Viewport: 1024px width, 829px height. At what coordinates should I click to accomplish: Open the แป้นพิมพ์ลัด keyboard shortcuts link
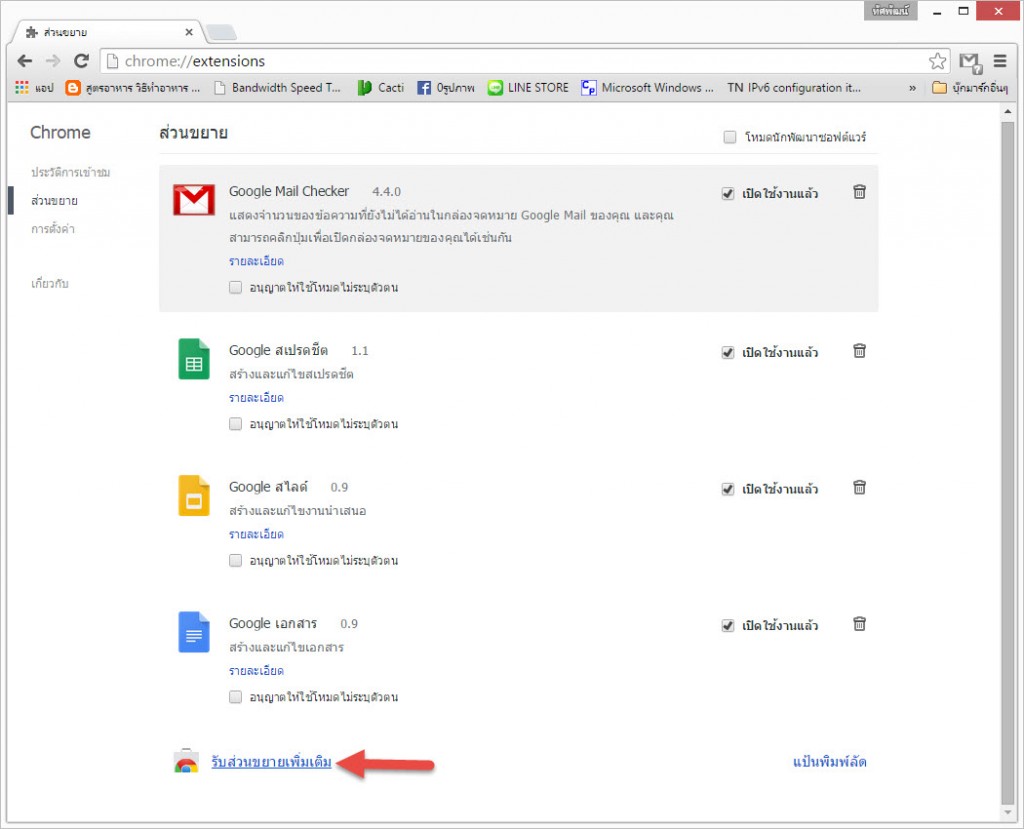[x=829, y=762]
